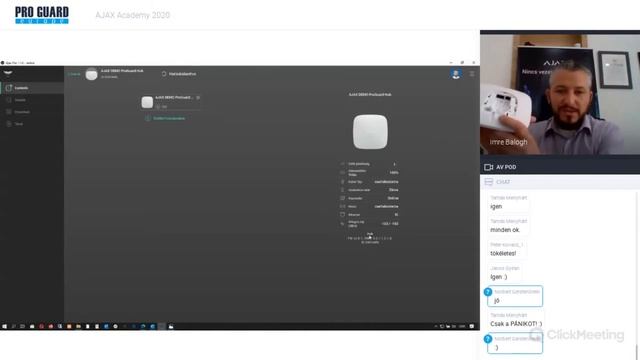Click the chat message 'igen'
Viewport: 640px width, 360px height.
pos(496,207)
